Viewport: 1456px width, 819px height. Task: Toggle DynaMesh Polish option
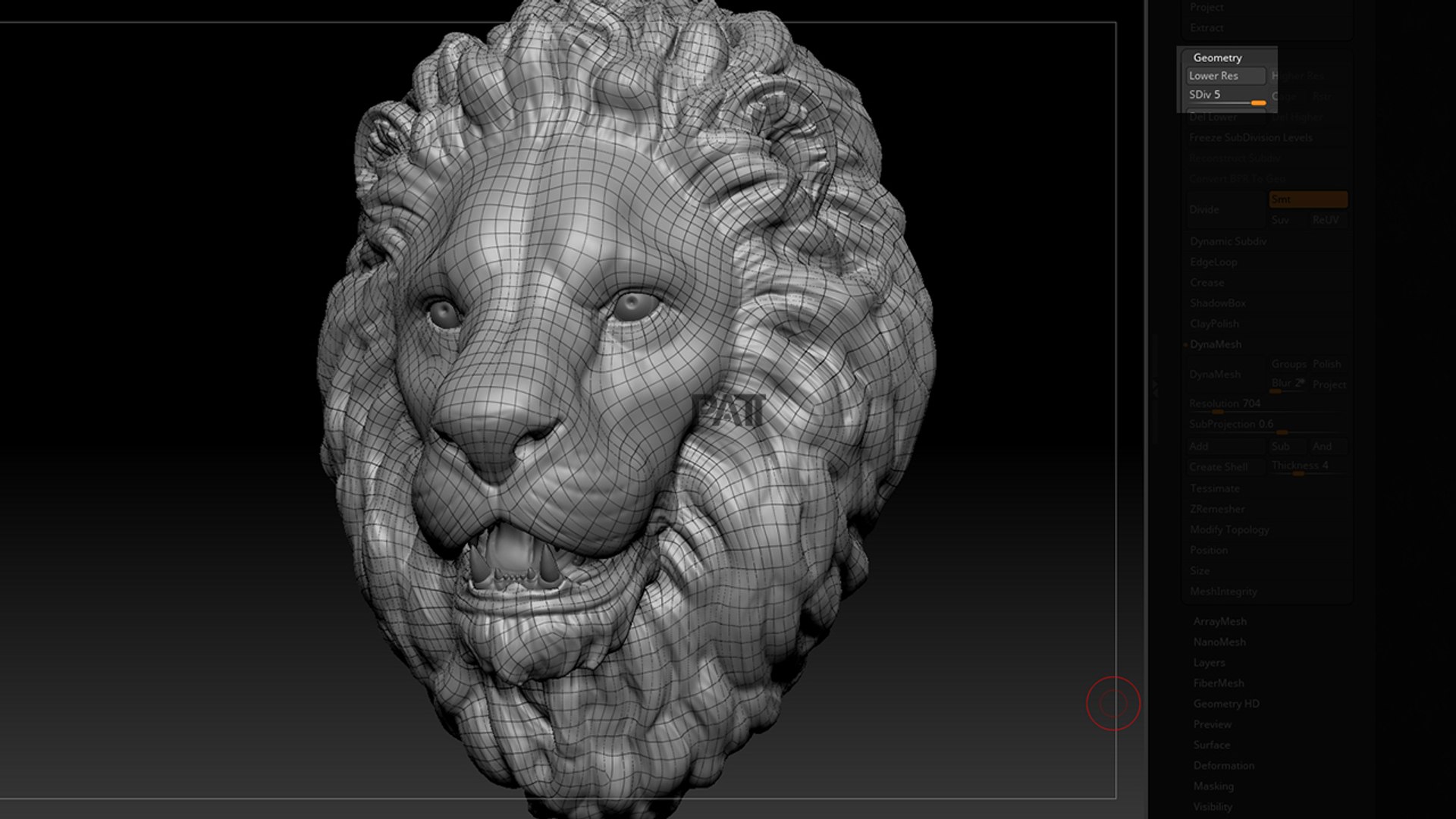tap(1328, 364)
